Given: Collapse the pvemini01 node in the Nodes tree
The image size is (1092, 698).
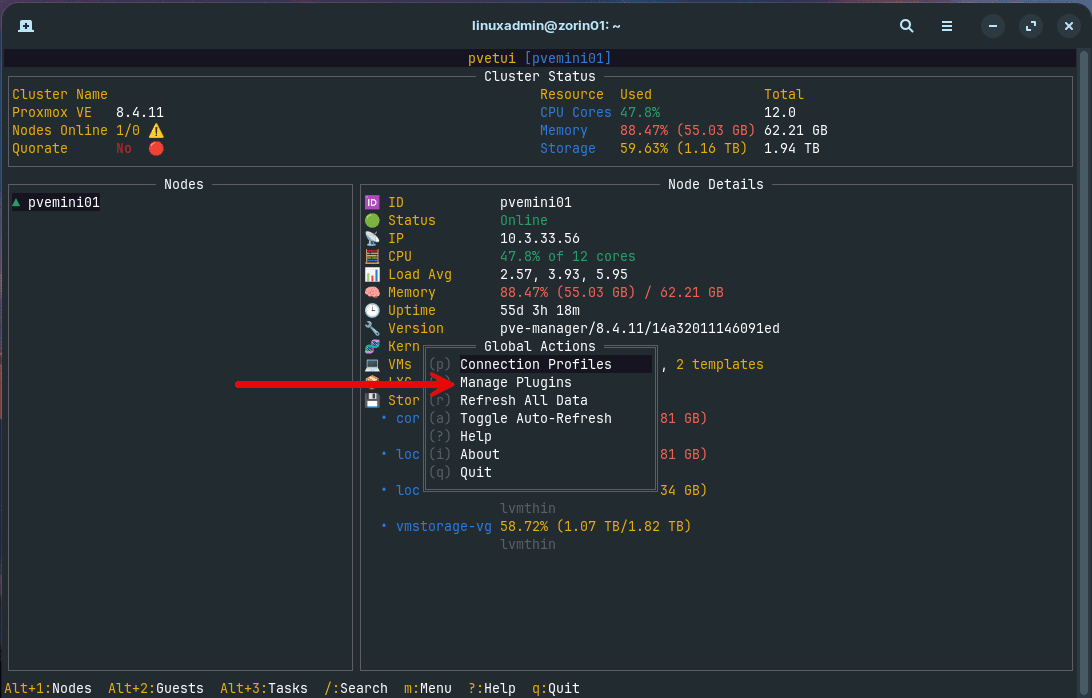Looking at the screenshot, I should [15, 201].
